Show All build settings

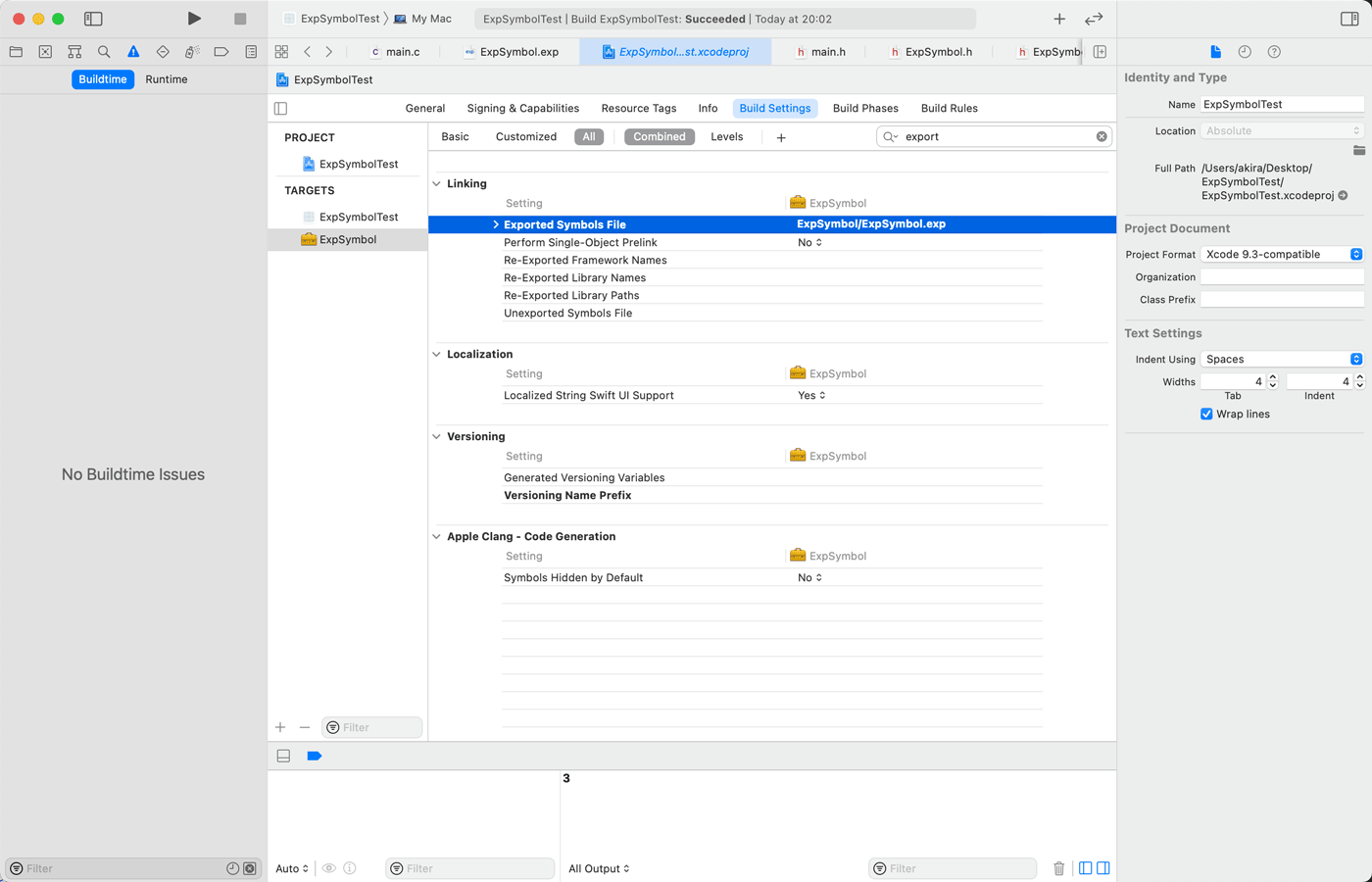point(589,137)
